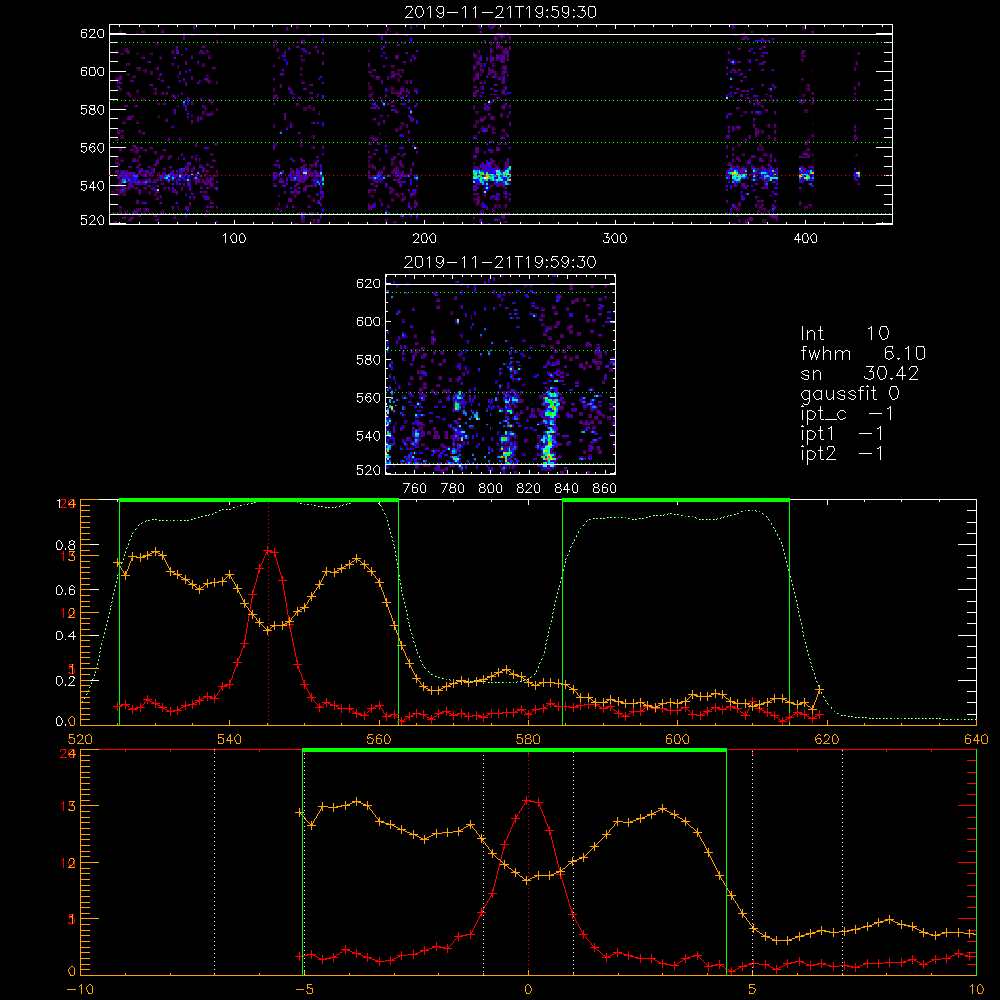This screenshot has width=1000, height=1000.
Task: Click x-axis label 820 of the small spectrogram
Action: 529,489
